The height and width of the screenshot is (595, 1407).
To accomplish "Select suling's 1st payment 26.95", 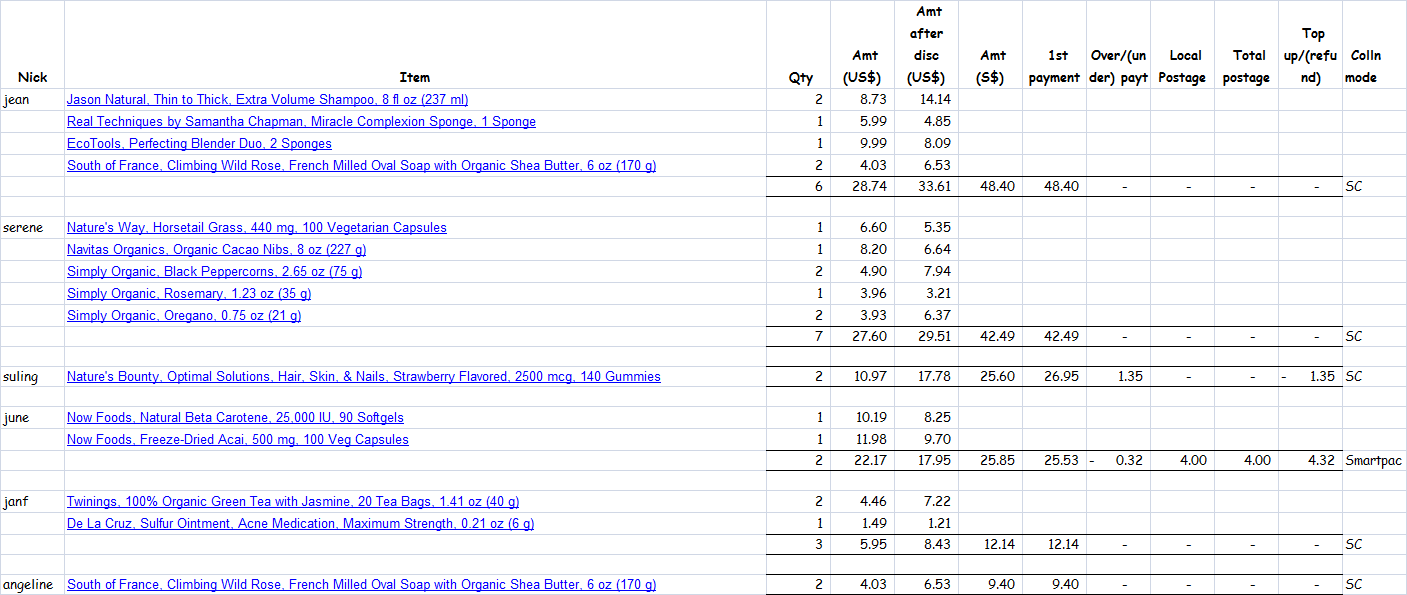I will tap(1055, 377).
